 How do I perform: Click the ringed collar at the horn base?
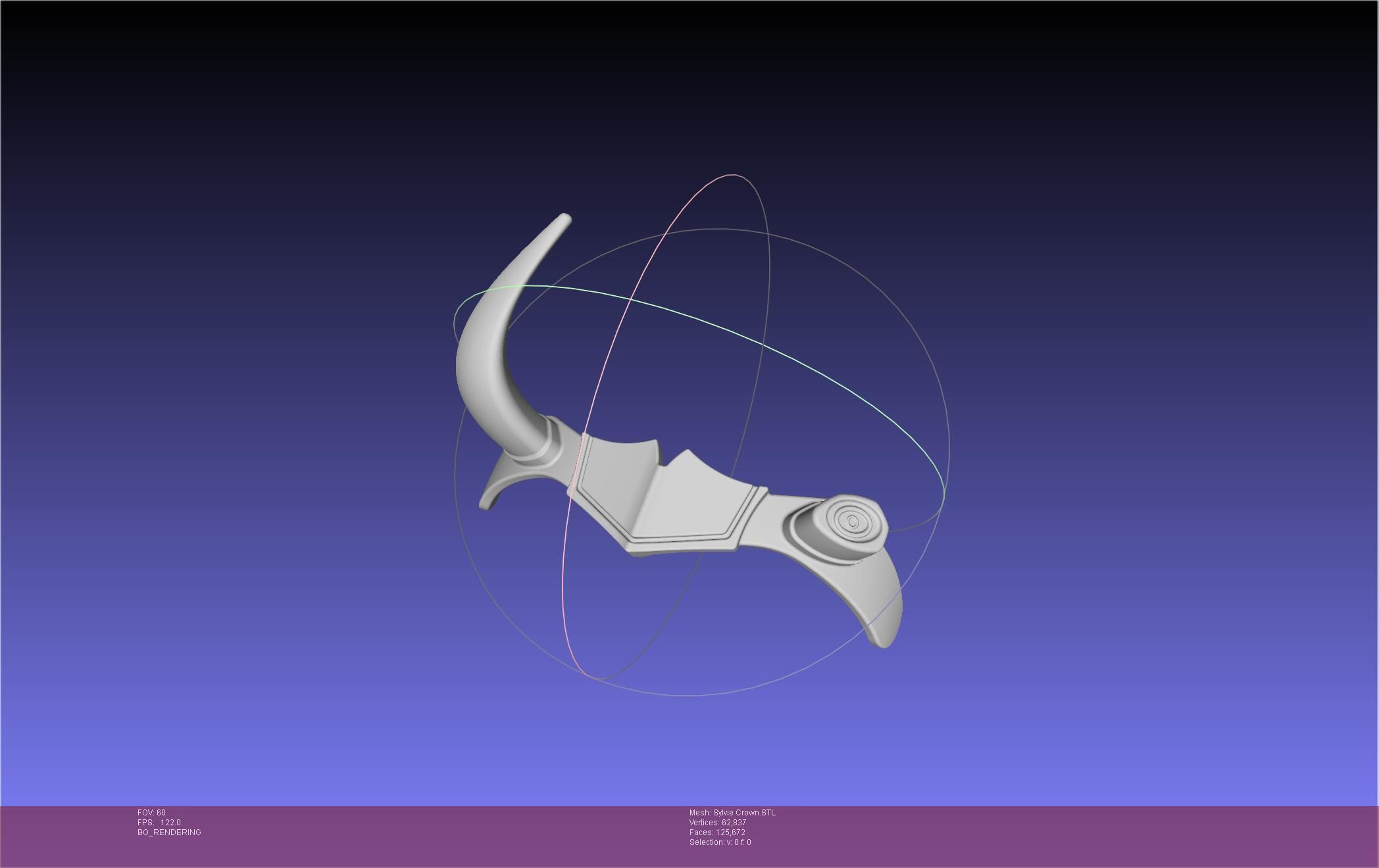coord(553,446)
